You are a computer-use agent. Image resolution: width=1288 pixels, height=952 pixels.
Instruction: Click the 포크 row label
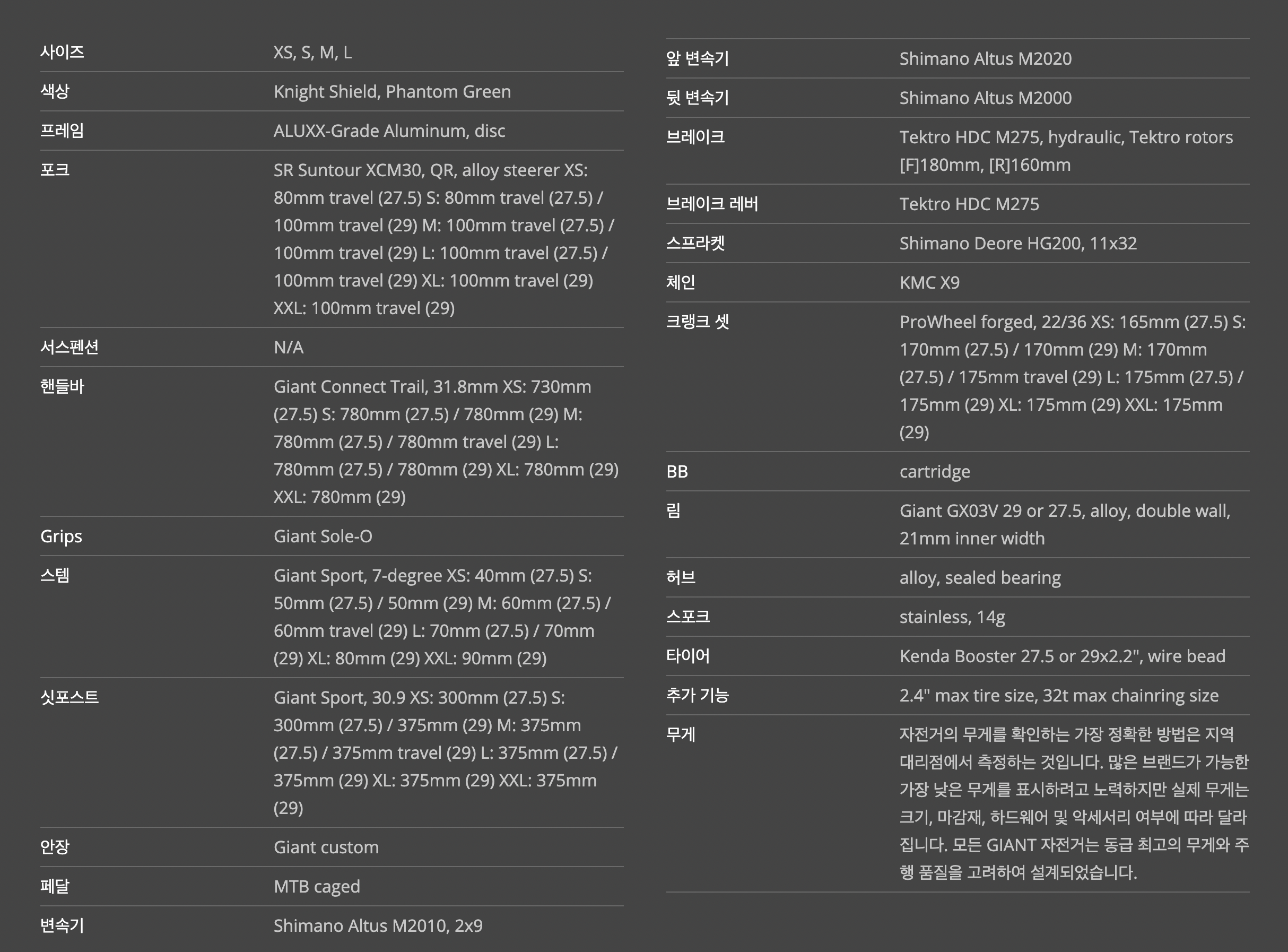[55, 170]
